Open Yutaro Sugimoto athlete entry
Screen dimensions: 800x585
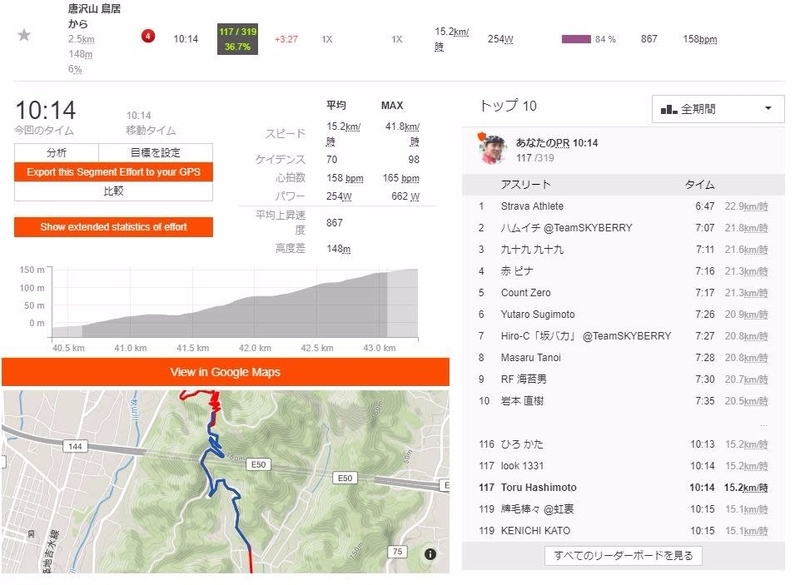[538, 314]
